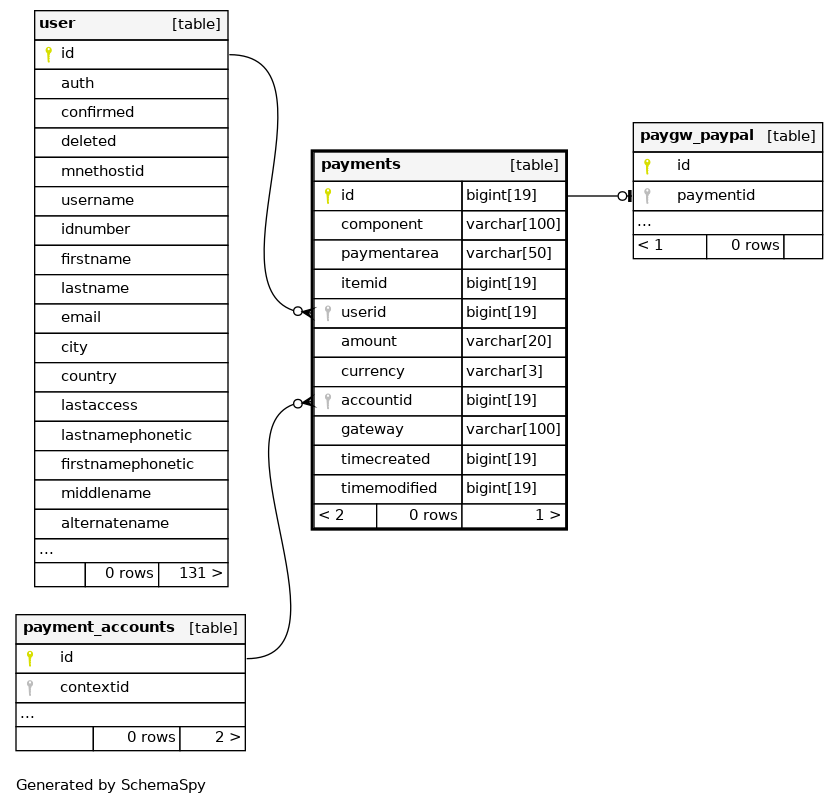Select the payments table header
Image resolution: width=839 pixels, height=805 pixels.
pyautogui.click(x=361, y=165)
